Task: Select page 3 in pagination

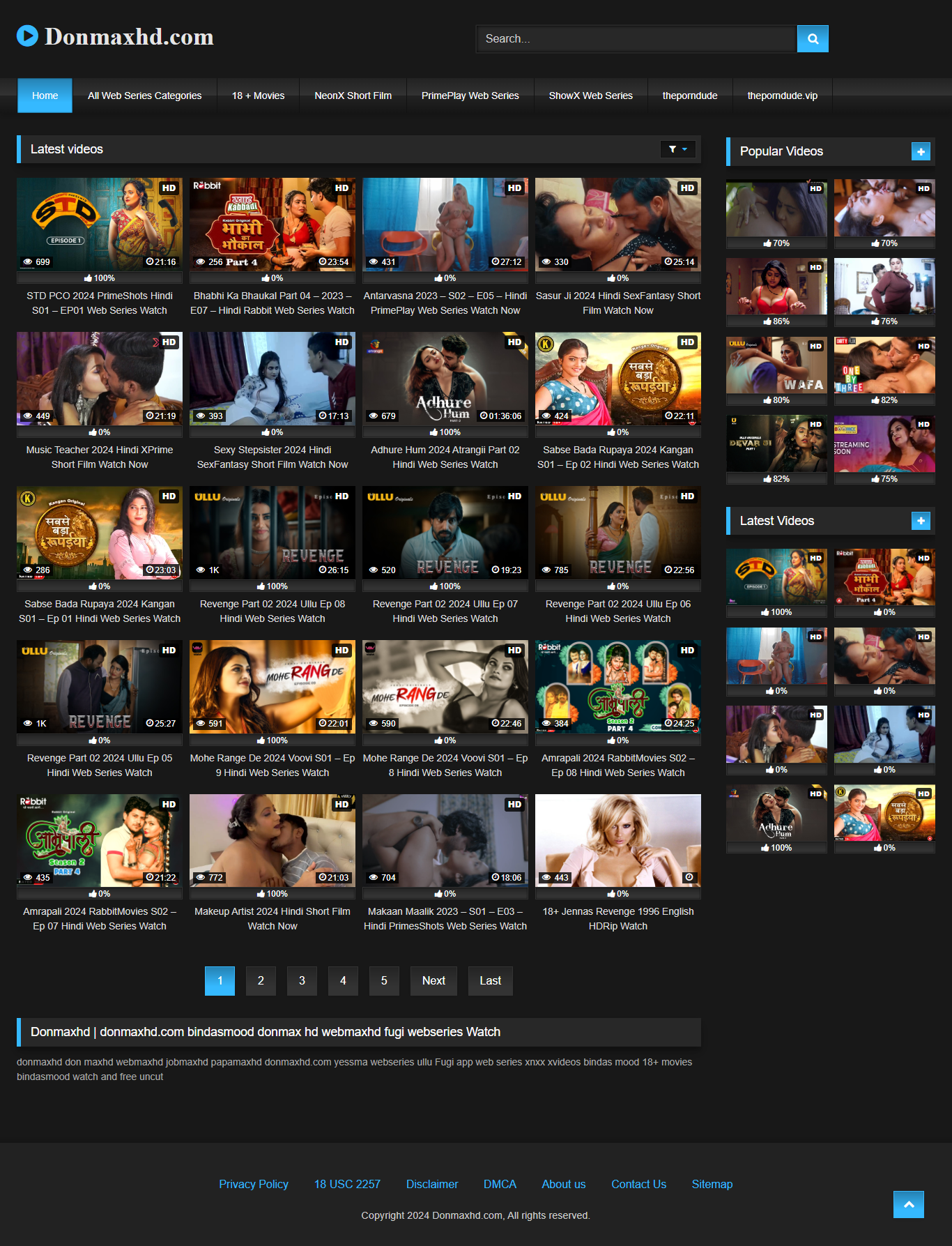Action: (x=302, y=981)
